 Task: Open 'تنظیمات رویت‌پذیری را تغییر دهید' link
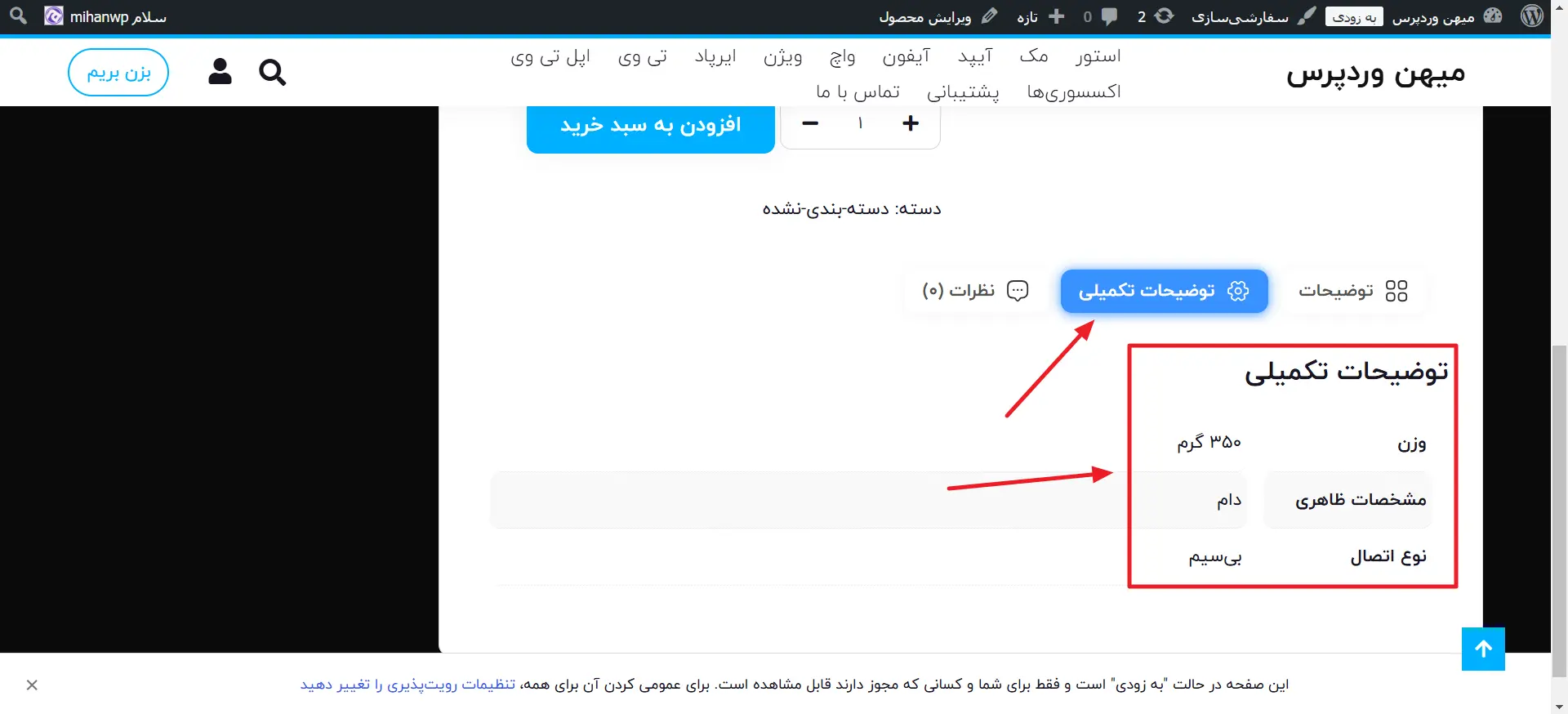408,685
